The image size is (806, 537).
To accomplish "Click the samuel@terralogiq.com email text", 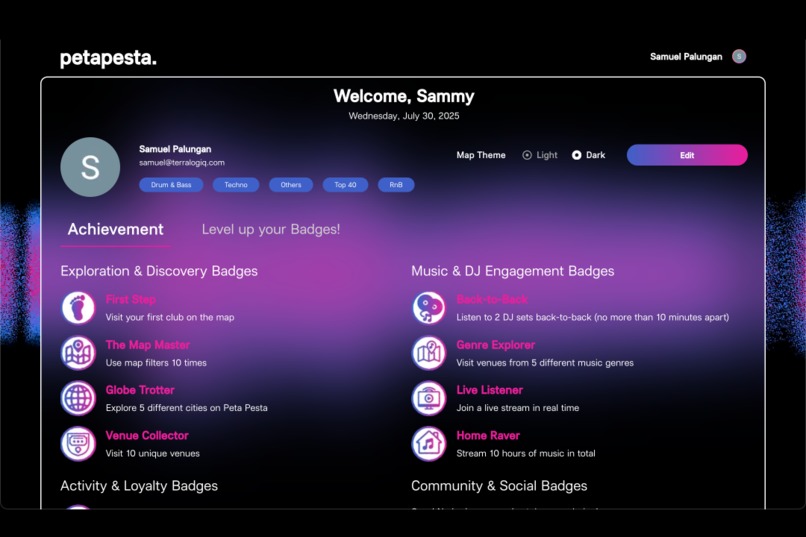I will click(x=182, y=162).
